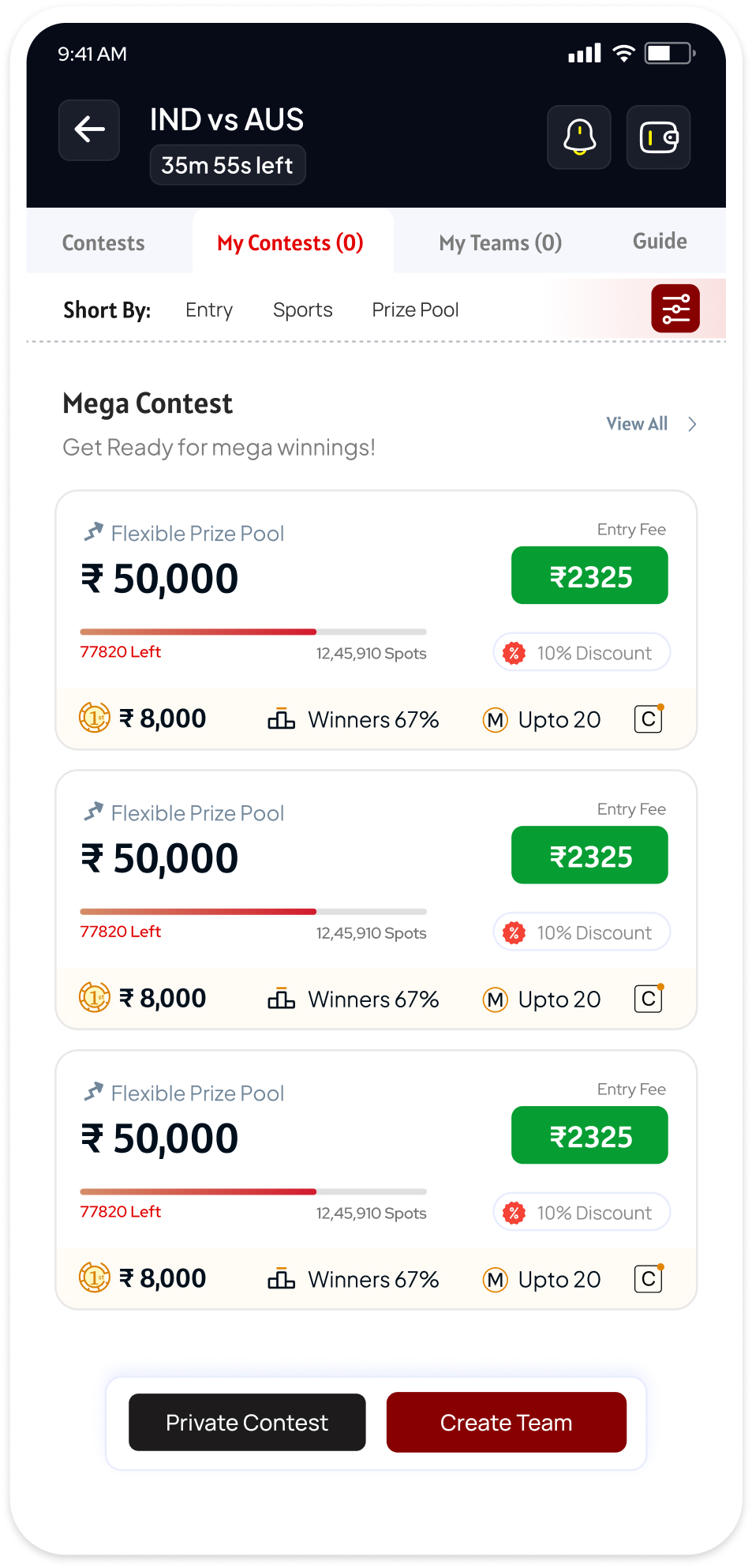Tap discount percent badge in second card

coord(514,932)
